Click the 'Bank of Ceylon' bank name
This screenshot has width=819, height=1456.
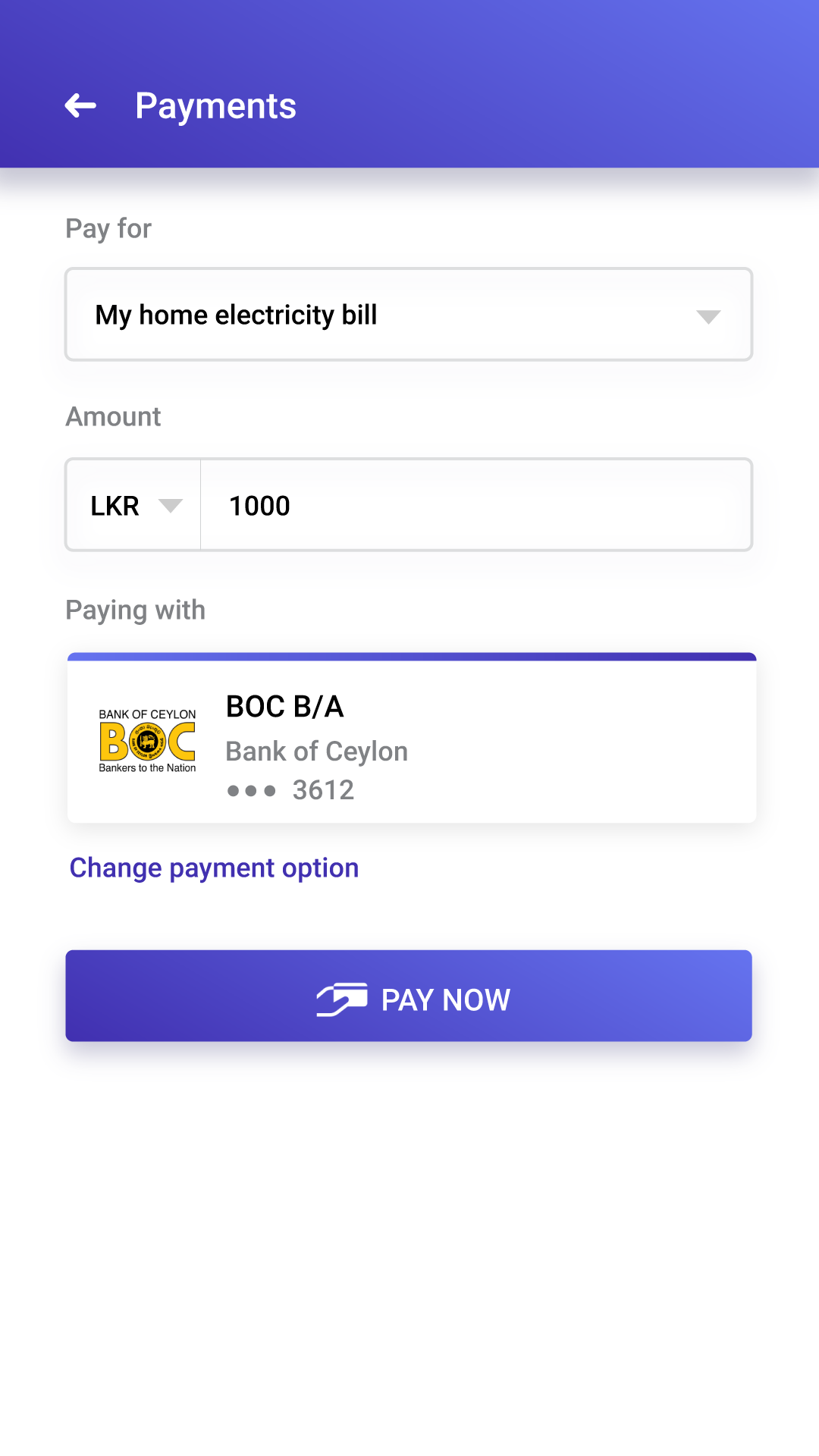316,752
